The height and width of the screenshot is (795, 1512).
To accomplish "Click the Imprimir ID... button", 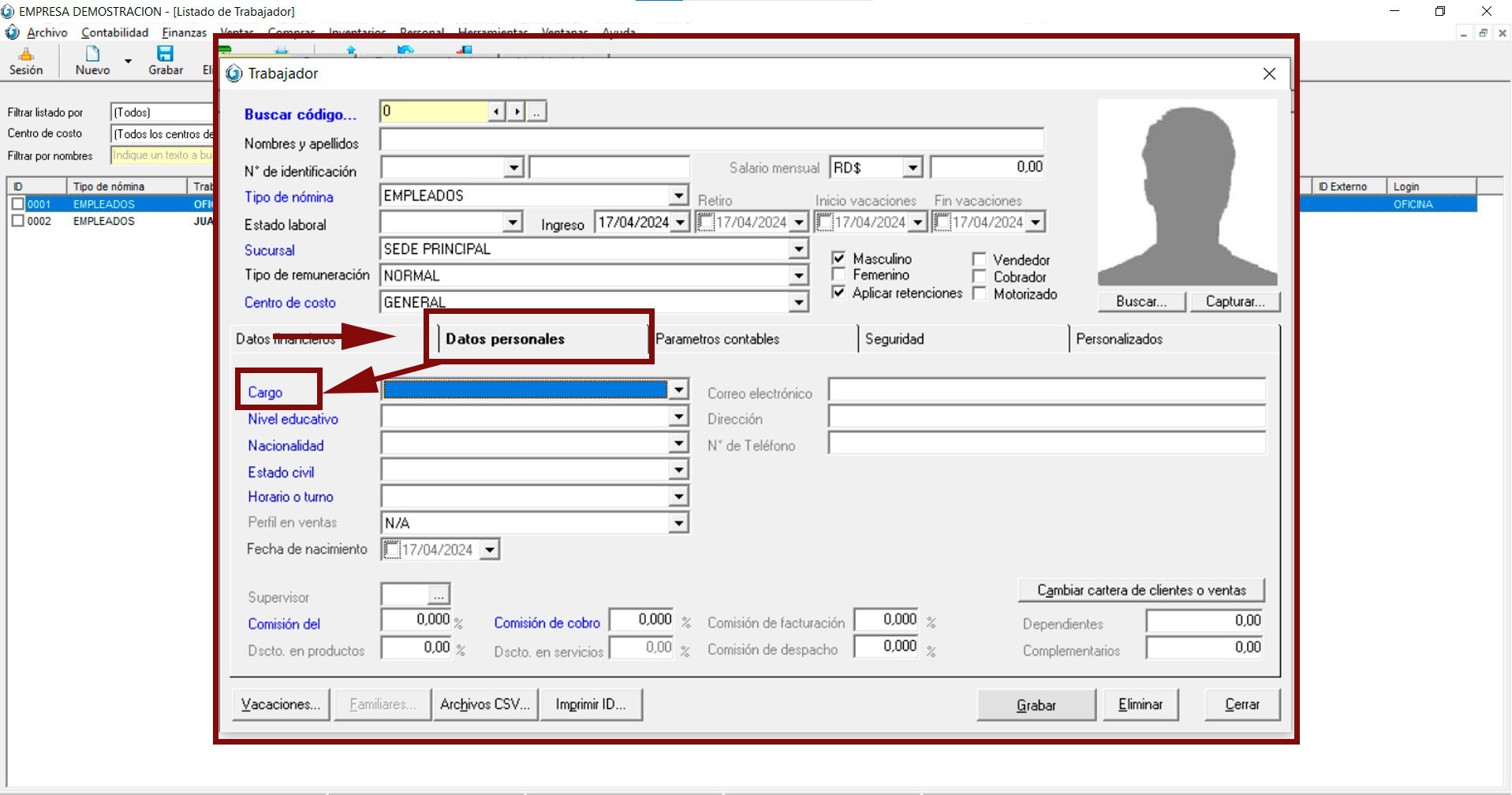I will point(591,704).
